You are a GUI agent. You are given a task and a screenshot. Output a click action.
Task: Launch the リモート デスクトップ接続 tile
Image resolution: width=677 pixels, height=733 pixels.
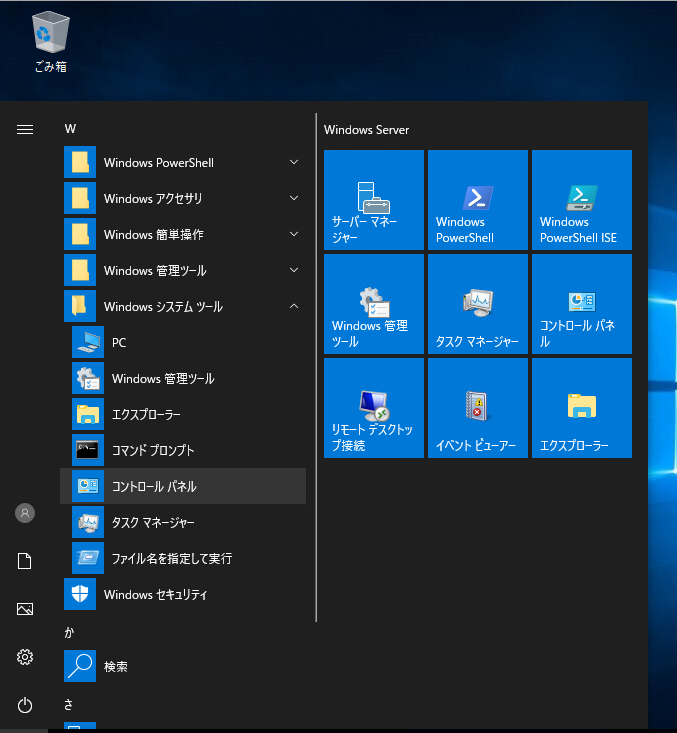pos(374,408)
